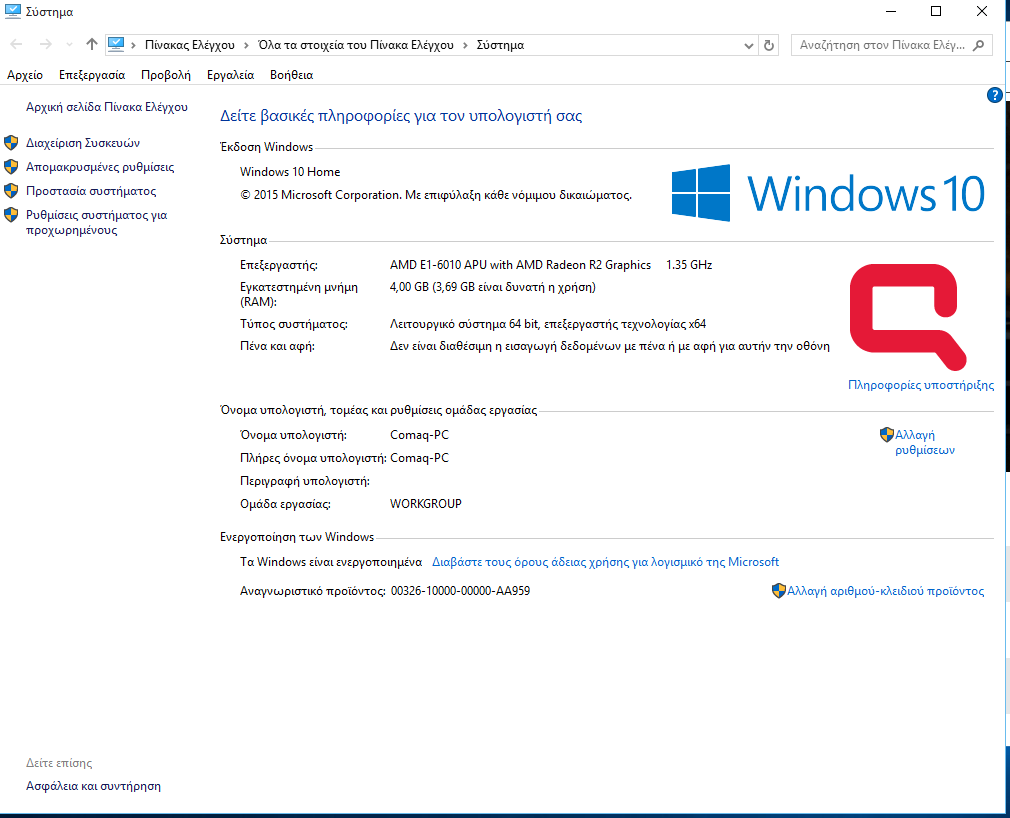Click Αλλαγή ρυθμίσεων link
This screenshot has height=818, width=1010.
tap(925, 442)
